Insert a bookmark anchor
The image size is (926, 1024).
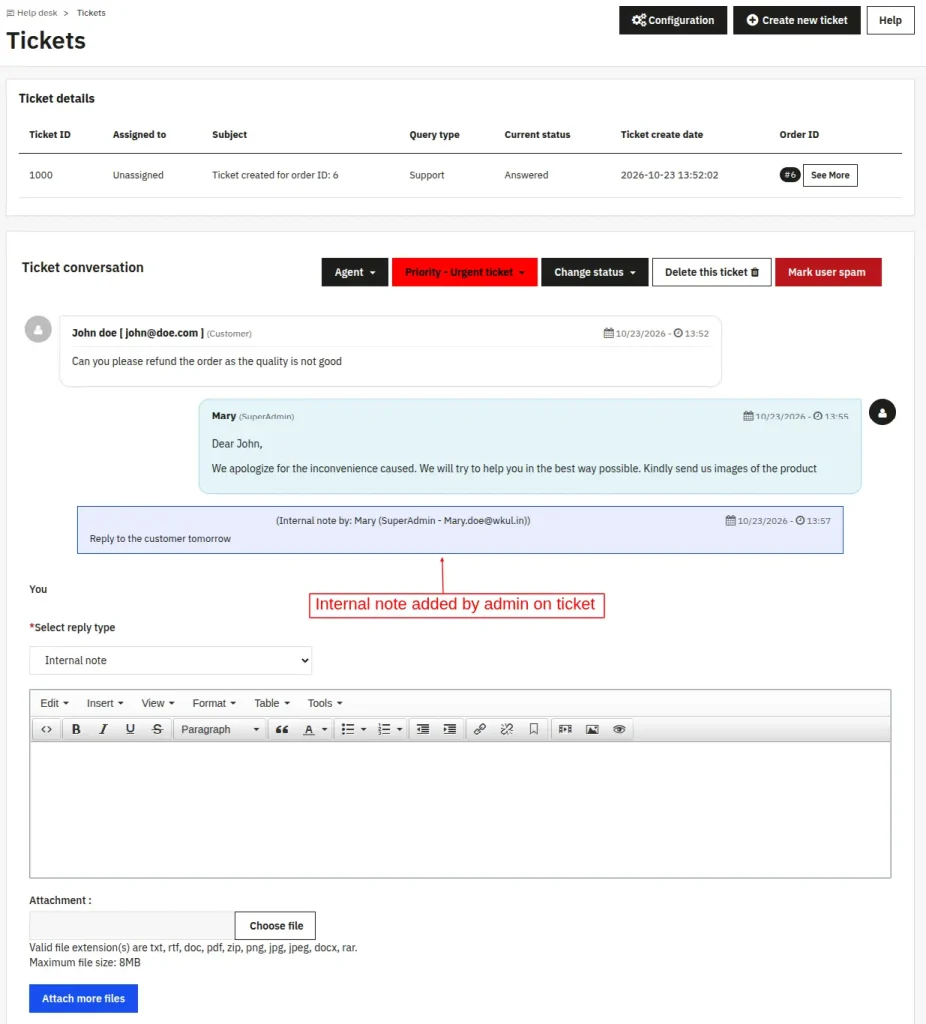pos(534,729)
